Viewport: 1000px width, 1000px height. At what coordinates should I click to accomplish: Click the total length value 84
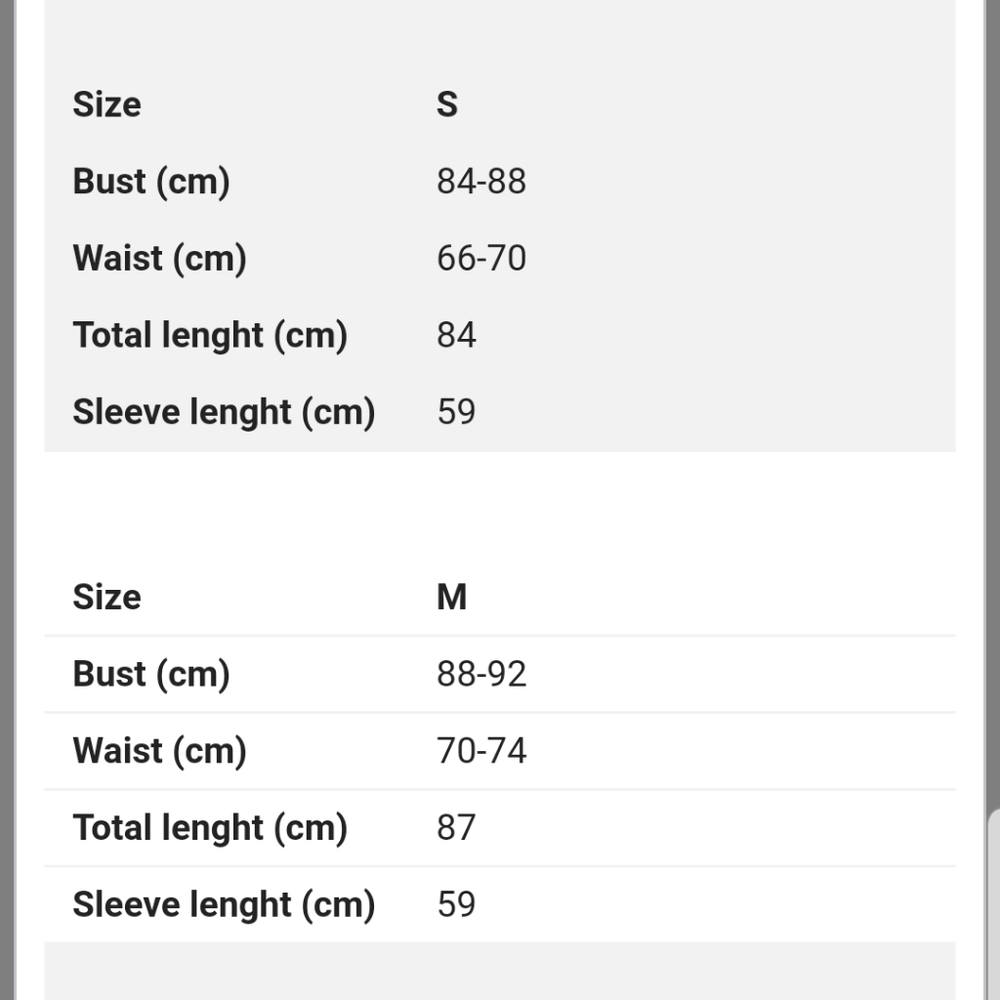[456, 335]
